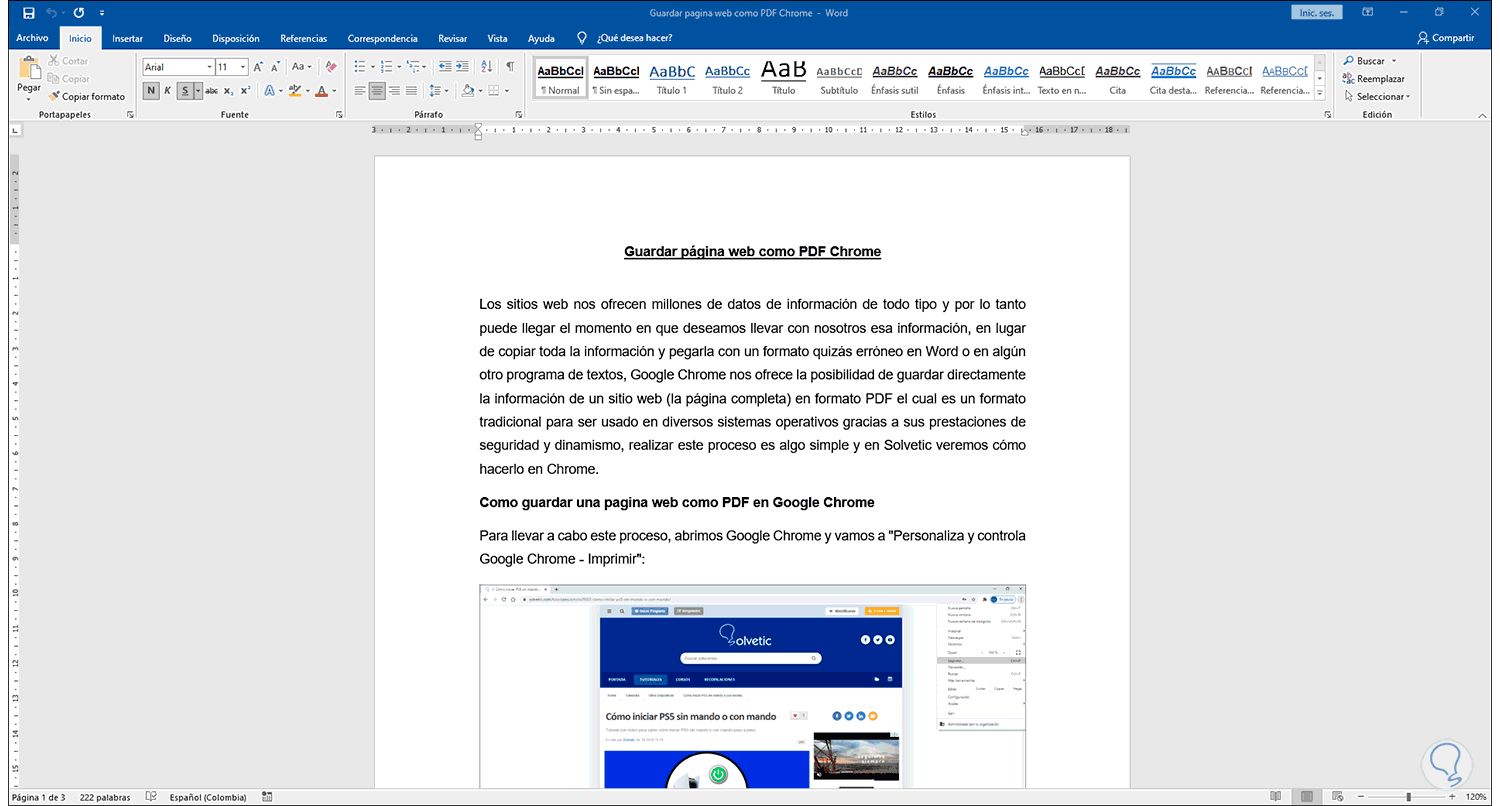Save the document from the quick access toolbar
Image resolution: width=1500 pixels, height=806 pixels.
point(28,13)
